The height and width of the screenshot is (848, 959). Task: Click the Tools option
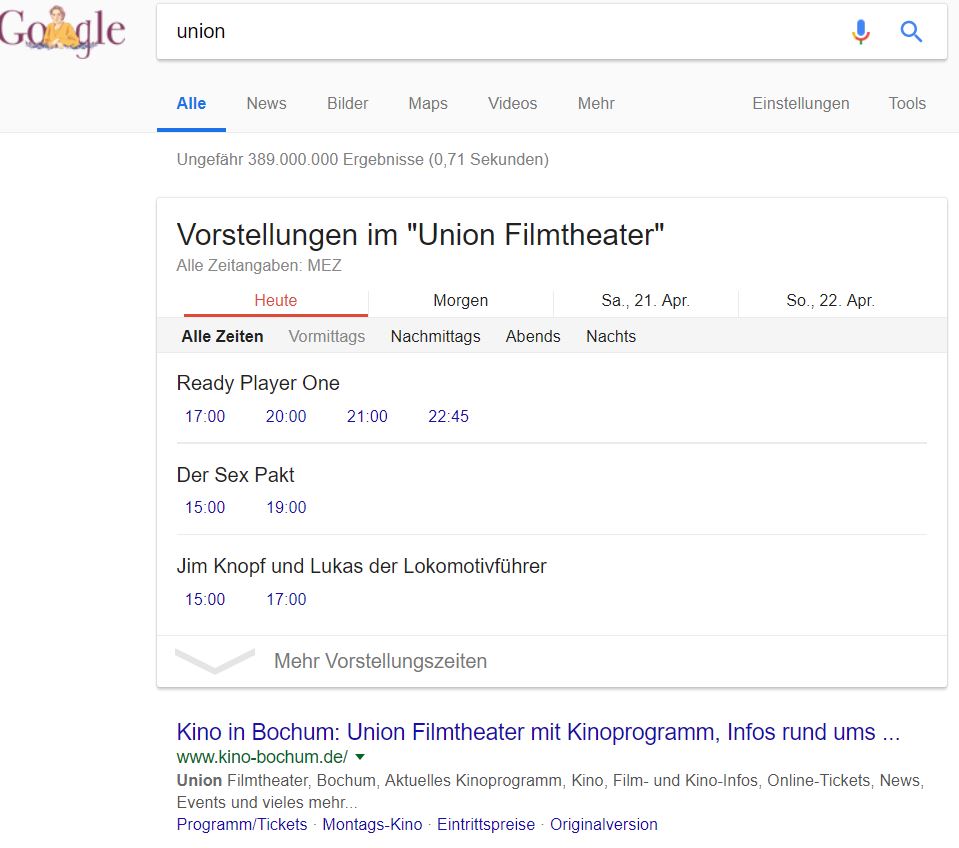907,103
